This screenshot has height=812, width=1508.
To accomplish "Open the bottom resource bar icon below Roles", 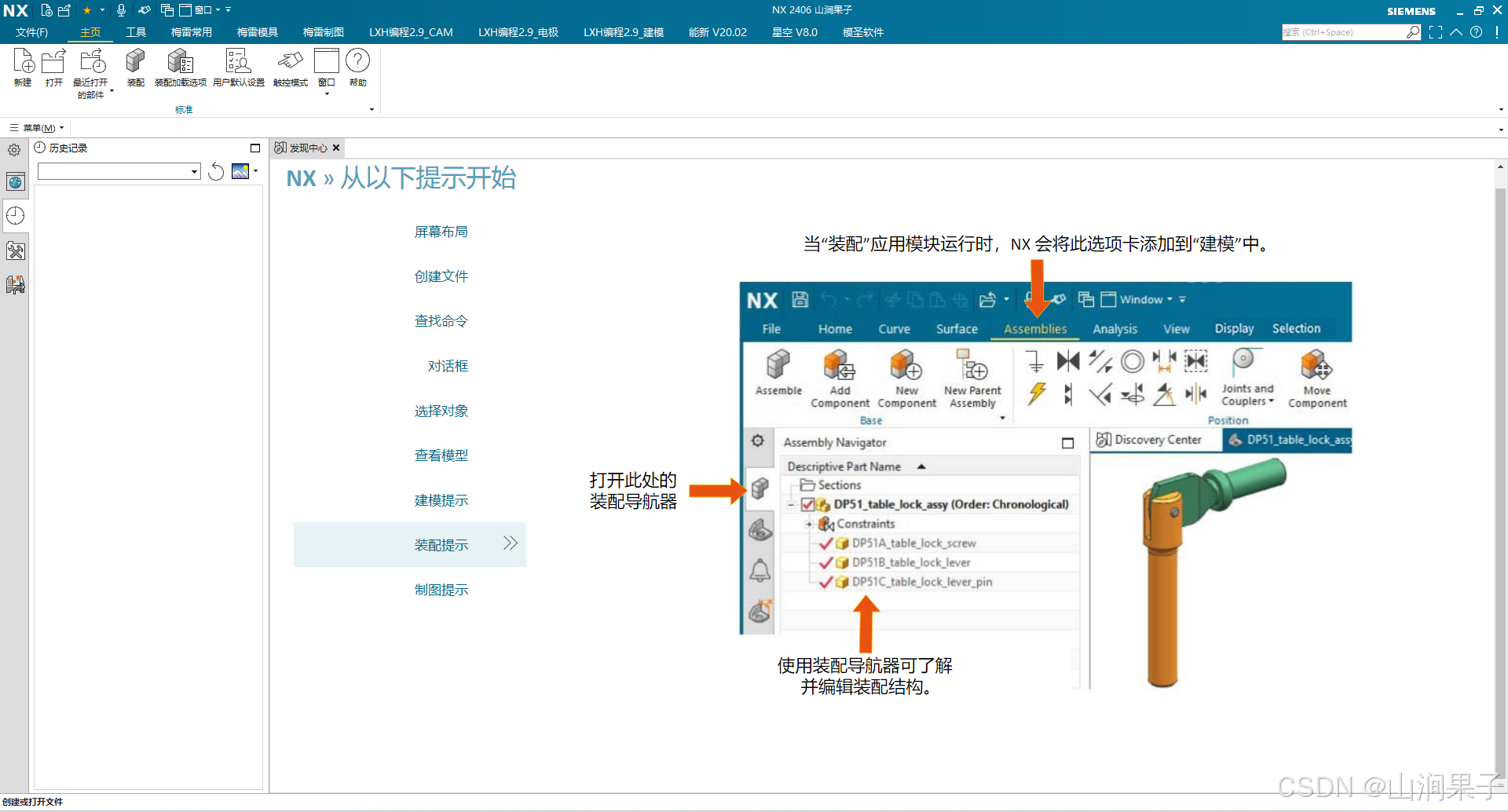I will click(15, 284).
